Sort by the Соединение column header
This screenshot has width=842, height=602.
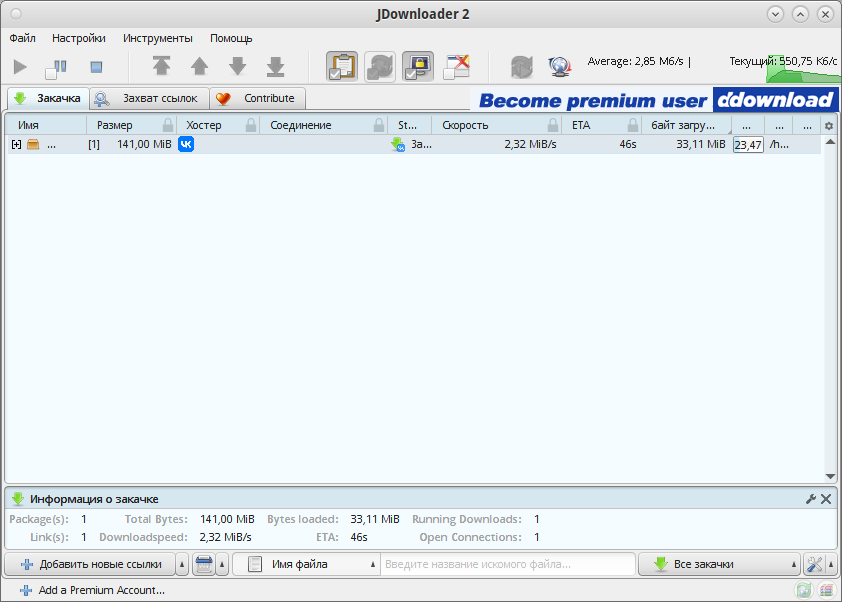tap(301, 125)
